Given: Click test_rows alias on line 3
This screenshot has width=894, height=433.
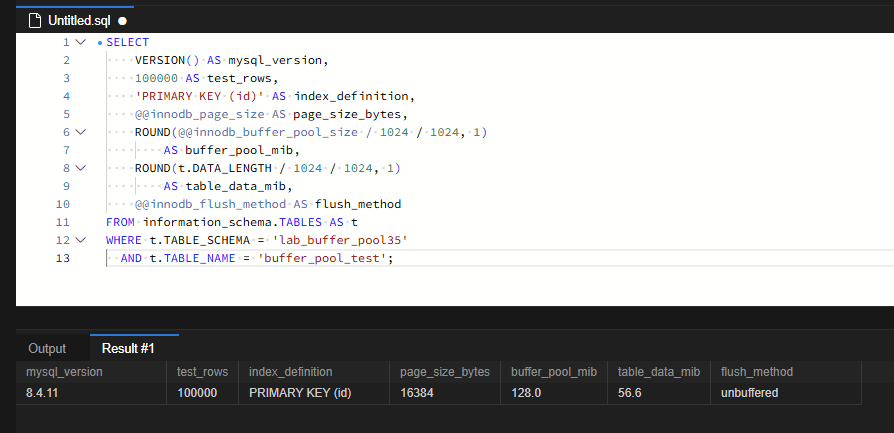Looking at the screenshot, I should coord(239,79).
